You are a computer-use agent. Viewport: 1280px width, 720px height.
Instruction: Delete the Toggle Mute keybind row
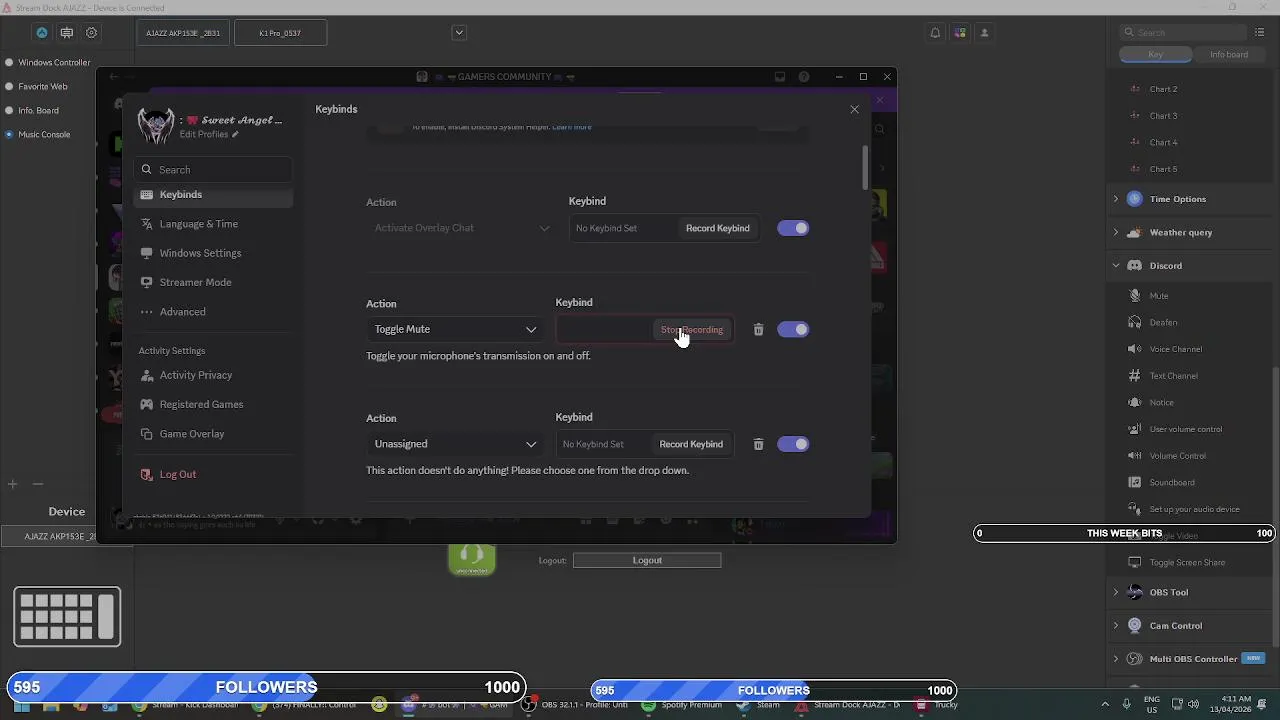coord(758,329)
